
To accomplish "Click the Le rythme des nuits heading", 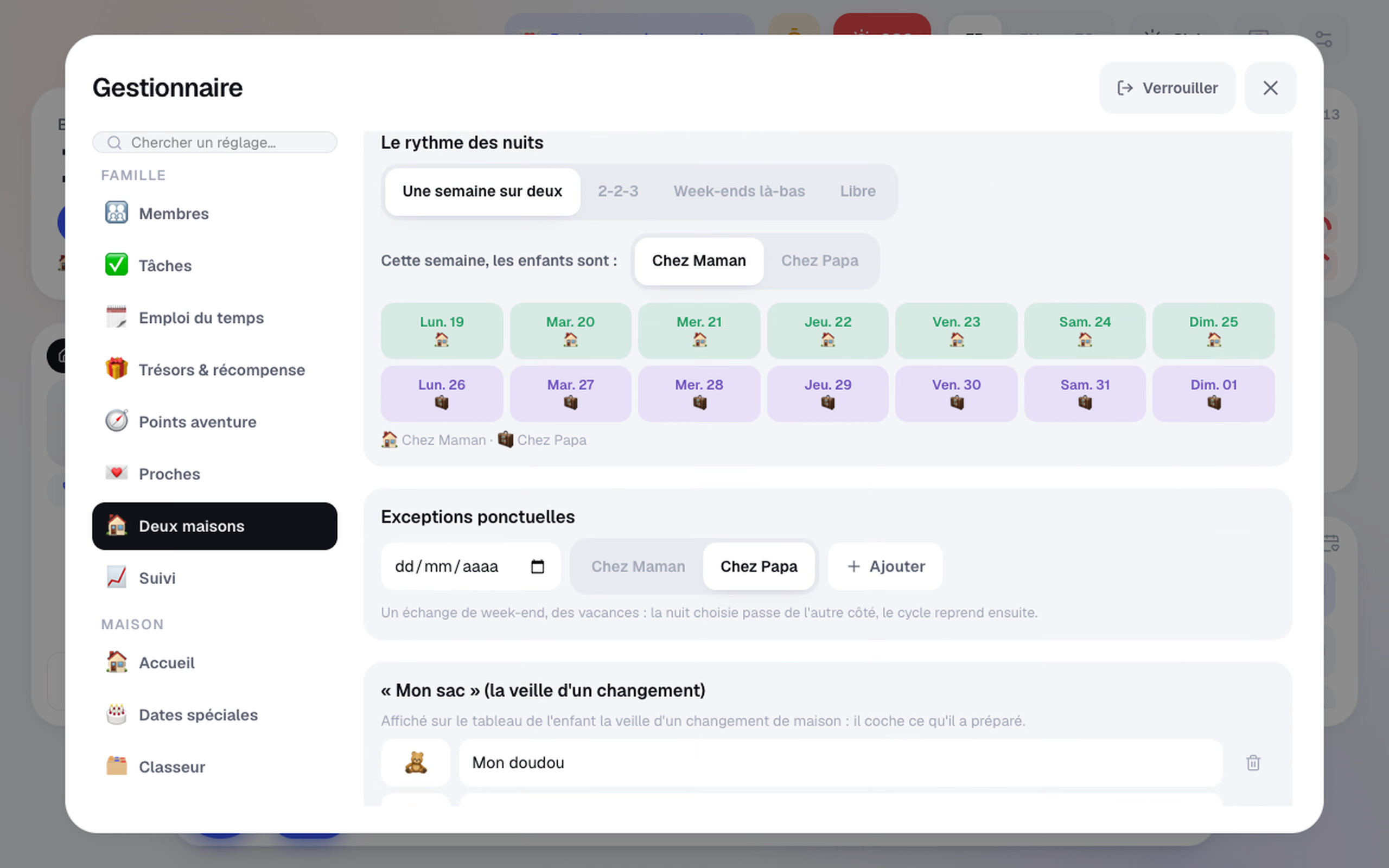I will (462, 142).
